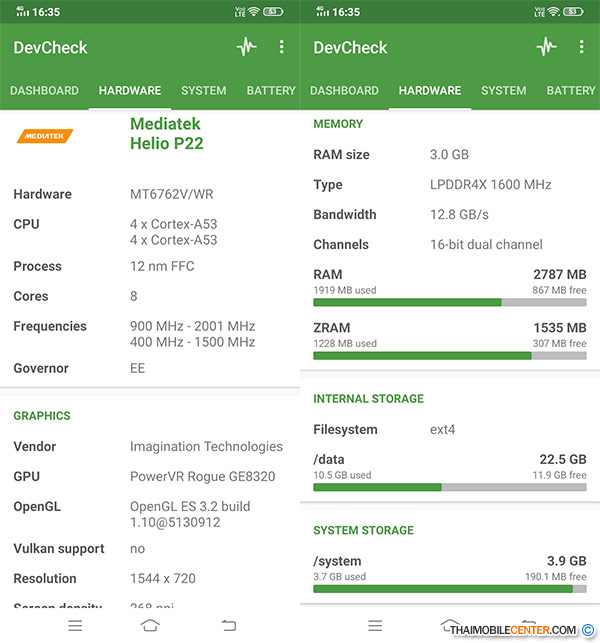Screen dimensions: 600x643
Task: Tap the PowerVR Rogue GE8320 GPU value
Action: 203,477
